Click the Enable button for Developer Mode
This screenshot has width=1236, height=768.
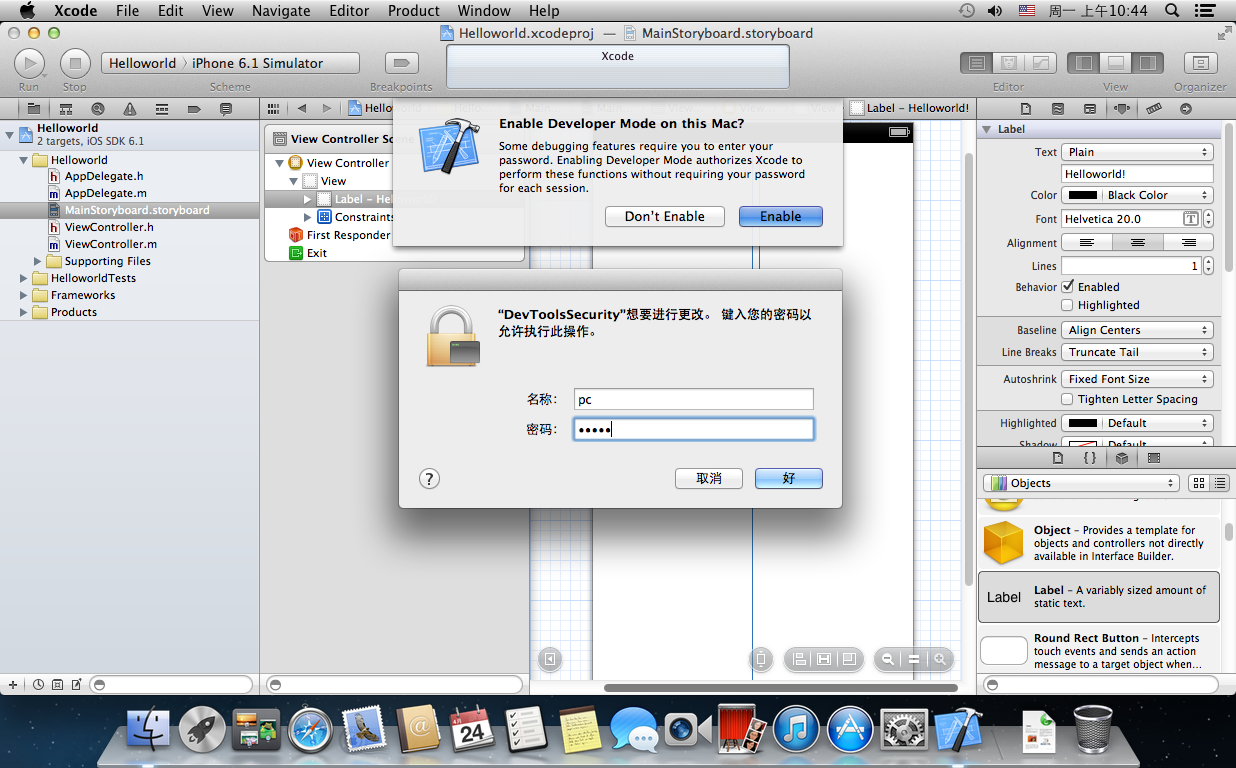[781, 216]
